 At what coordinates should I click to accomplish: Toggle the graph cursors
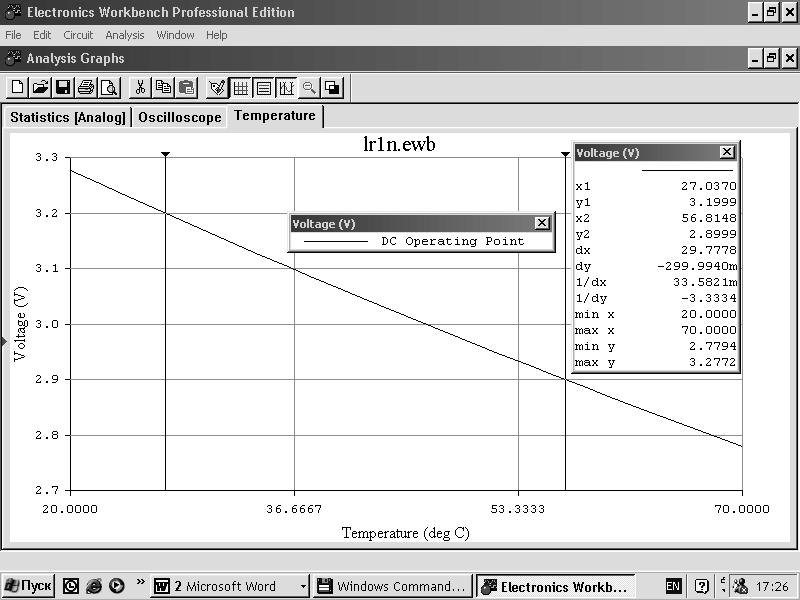(x=286, y=88)
